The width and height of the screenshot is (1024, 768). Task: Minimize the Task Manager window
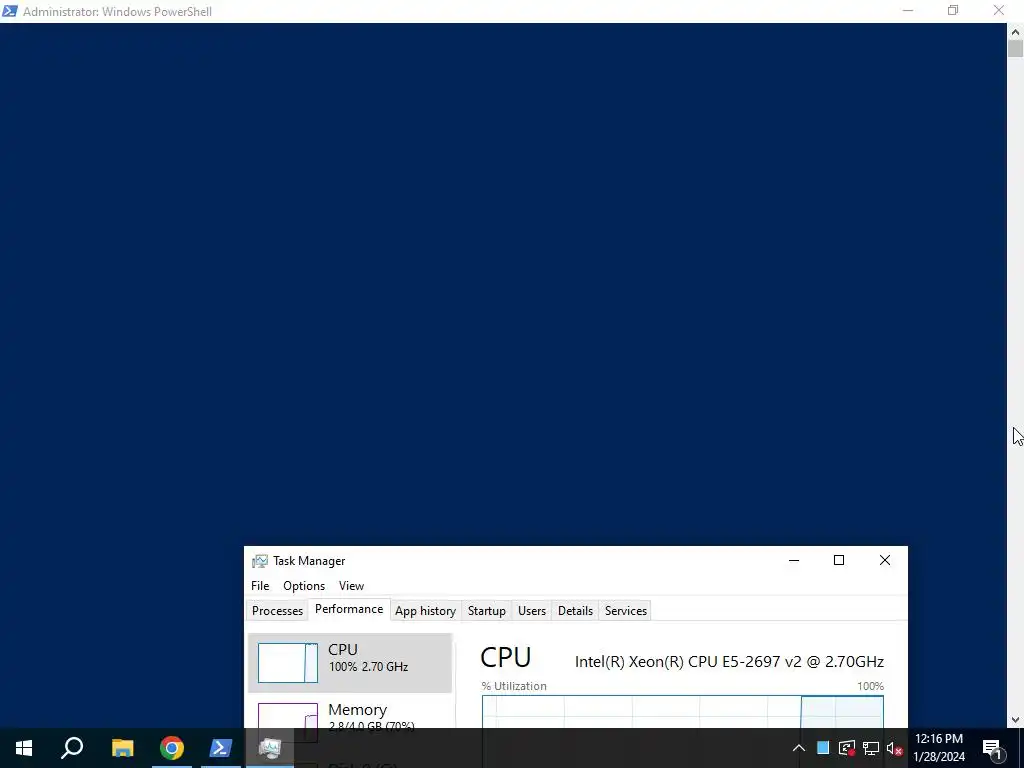pyautogui.click(x=794, y=560)
